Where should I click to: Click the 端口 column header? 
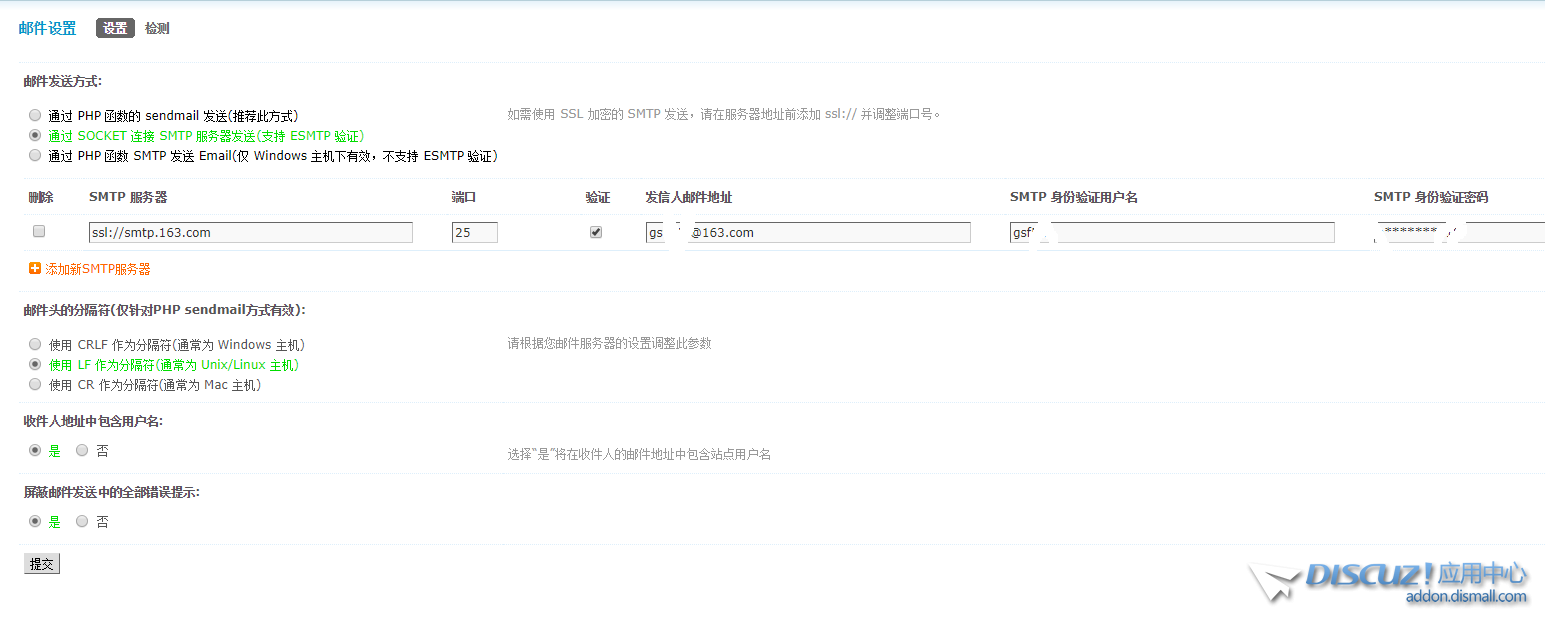pos(464,197)
